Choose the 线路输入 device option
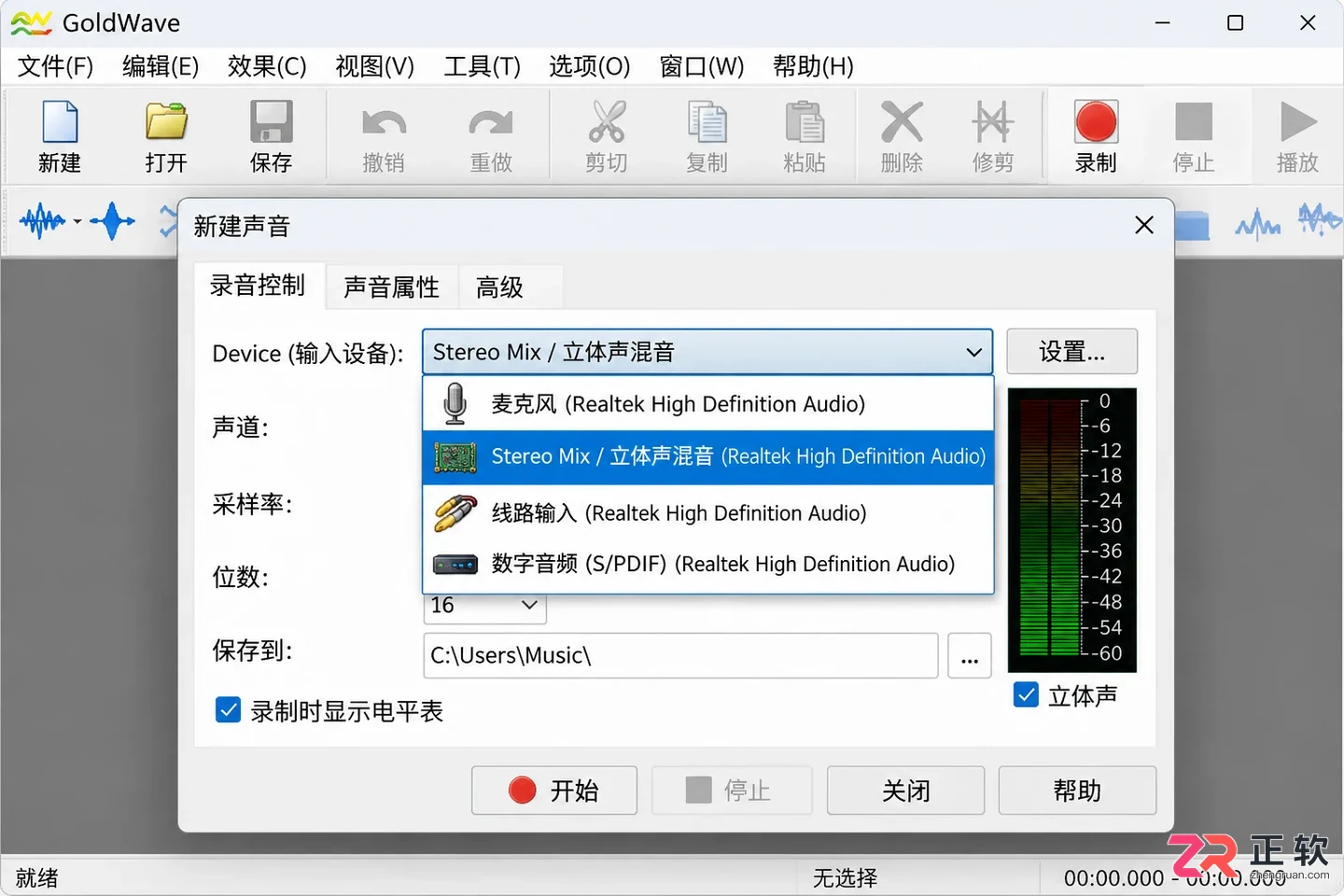The height and width of the screenshot is (896, 1344). [x=707, y=512]
